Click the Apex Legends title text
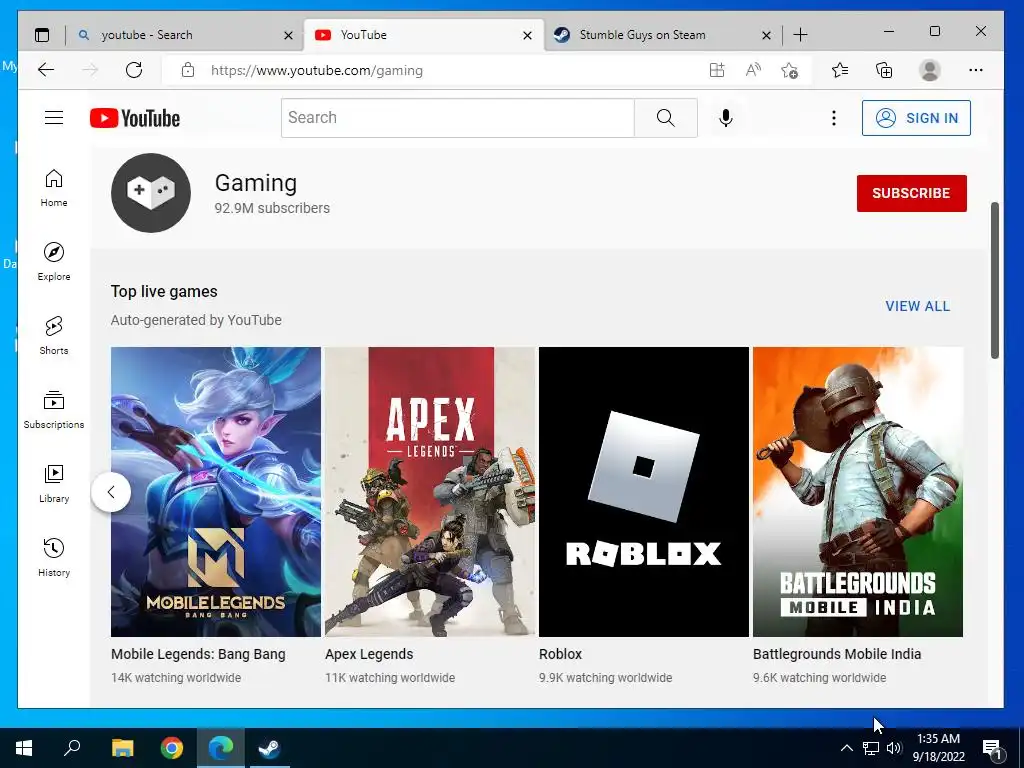Viewport: 1024px width, 768px height. [x=369, y=654]
